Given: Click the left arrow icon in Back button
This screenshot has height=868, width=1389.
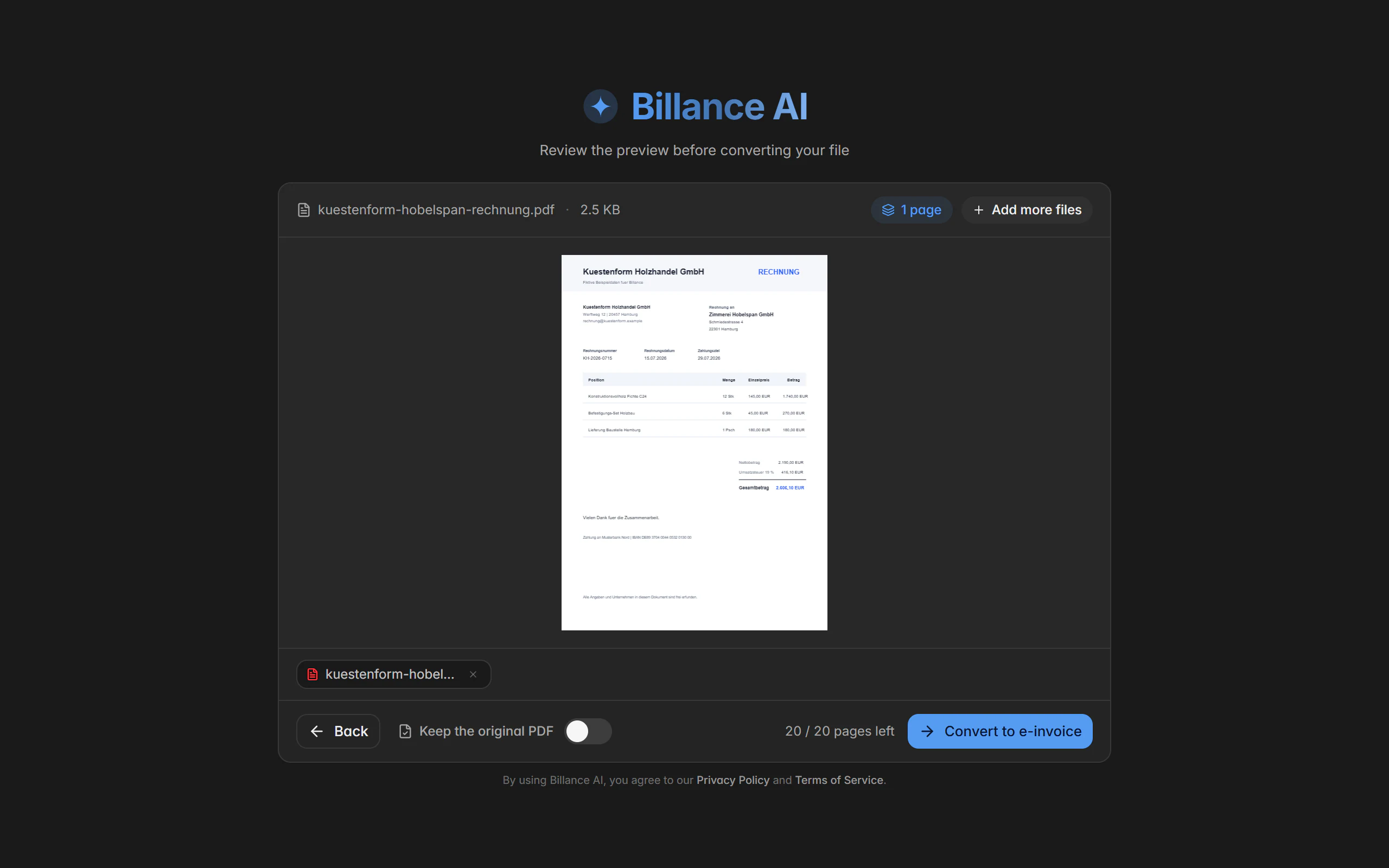Looking at the screenshot, I should 317,731.
